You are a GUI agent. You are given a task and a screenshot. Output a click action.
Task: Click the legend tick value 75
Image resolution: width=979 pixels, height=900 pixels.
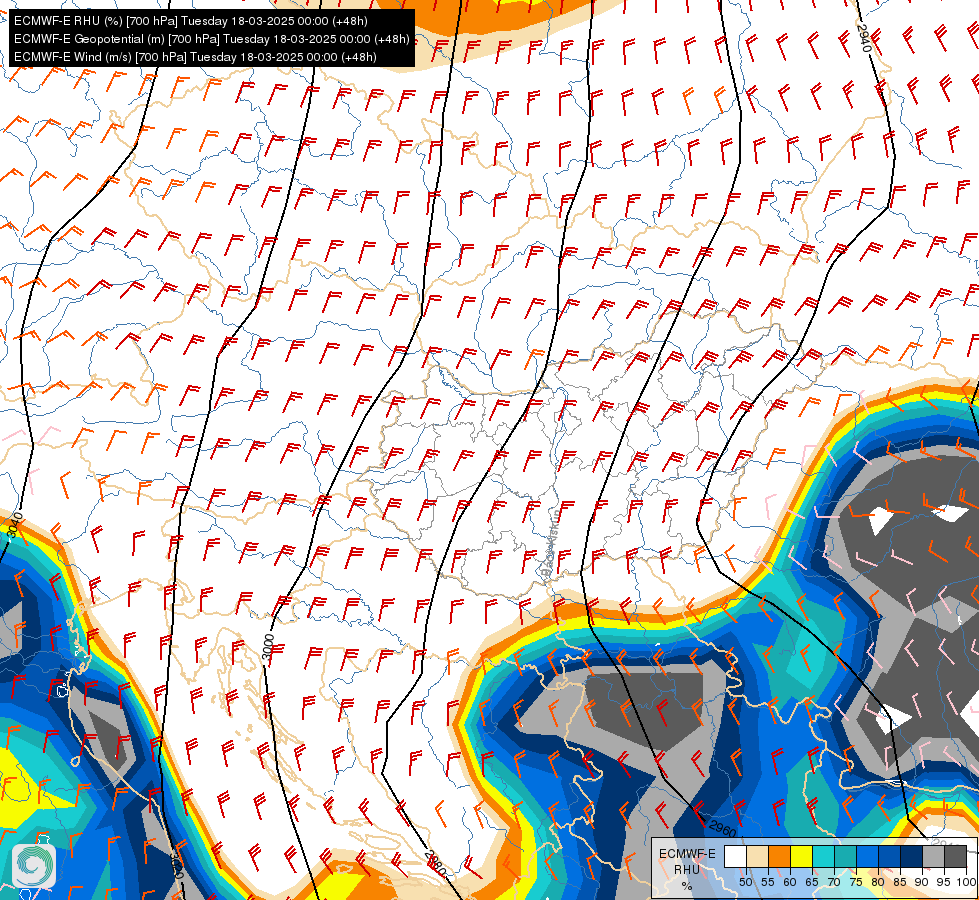[x=856, y=882]
